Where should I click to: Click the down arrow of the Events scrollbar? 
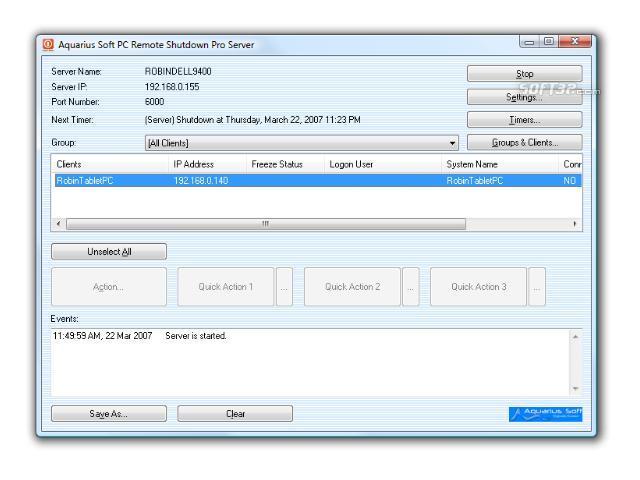click(x=576, y=388)
